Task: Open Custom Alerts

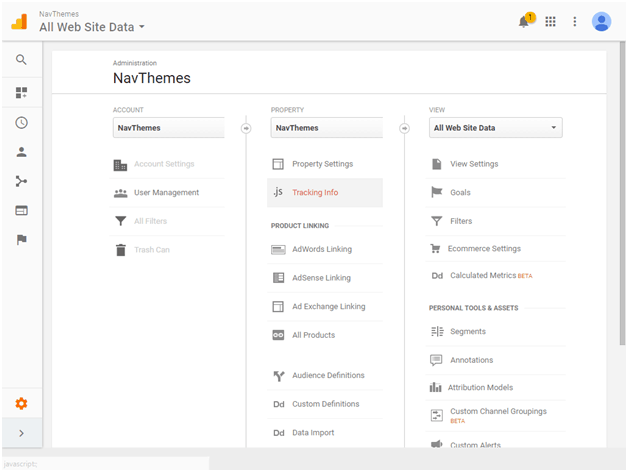Action: point(475,445)
